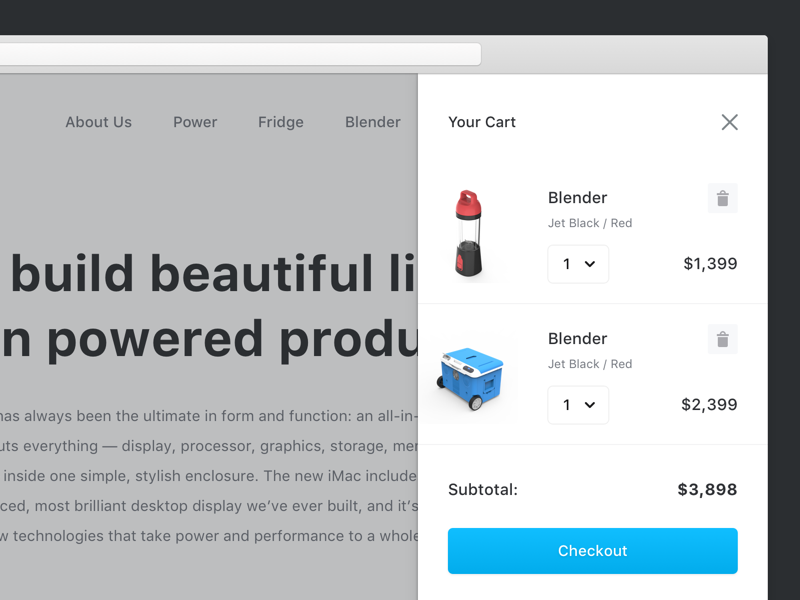Click the $3,898 subtotal amount
Image resolution: width=800 pixels, height=600 pixels.
tap(707, 490)
